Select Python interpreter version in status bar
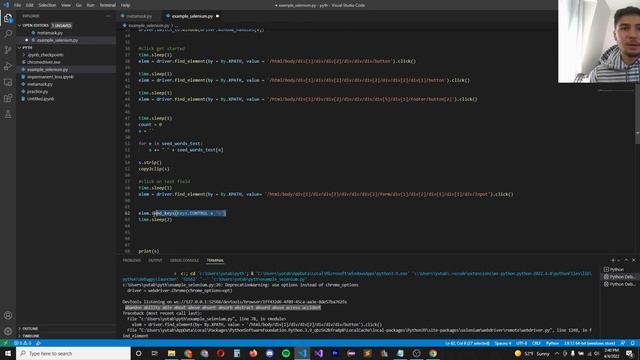The image size is (640, 360). [x=589, y=343]
